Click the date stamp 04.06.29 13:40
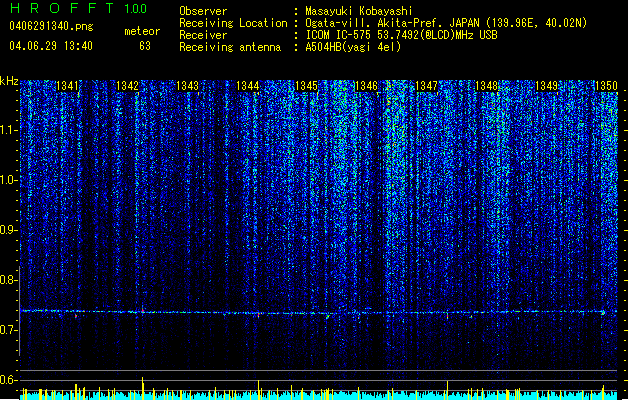The height and width of the screenshot is (400, 629). click(x=51, y=46)
